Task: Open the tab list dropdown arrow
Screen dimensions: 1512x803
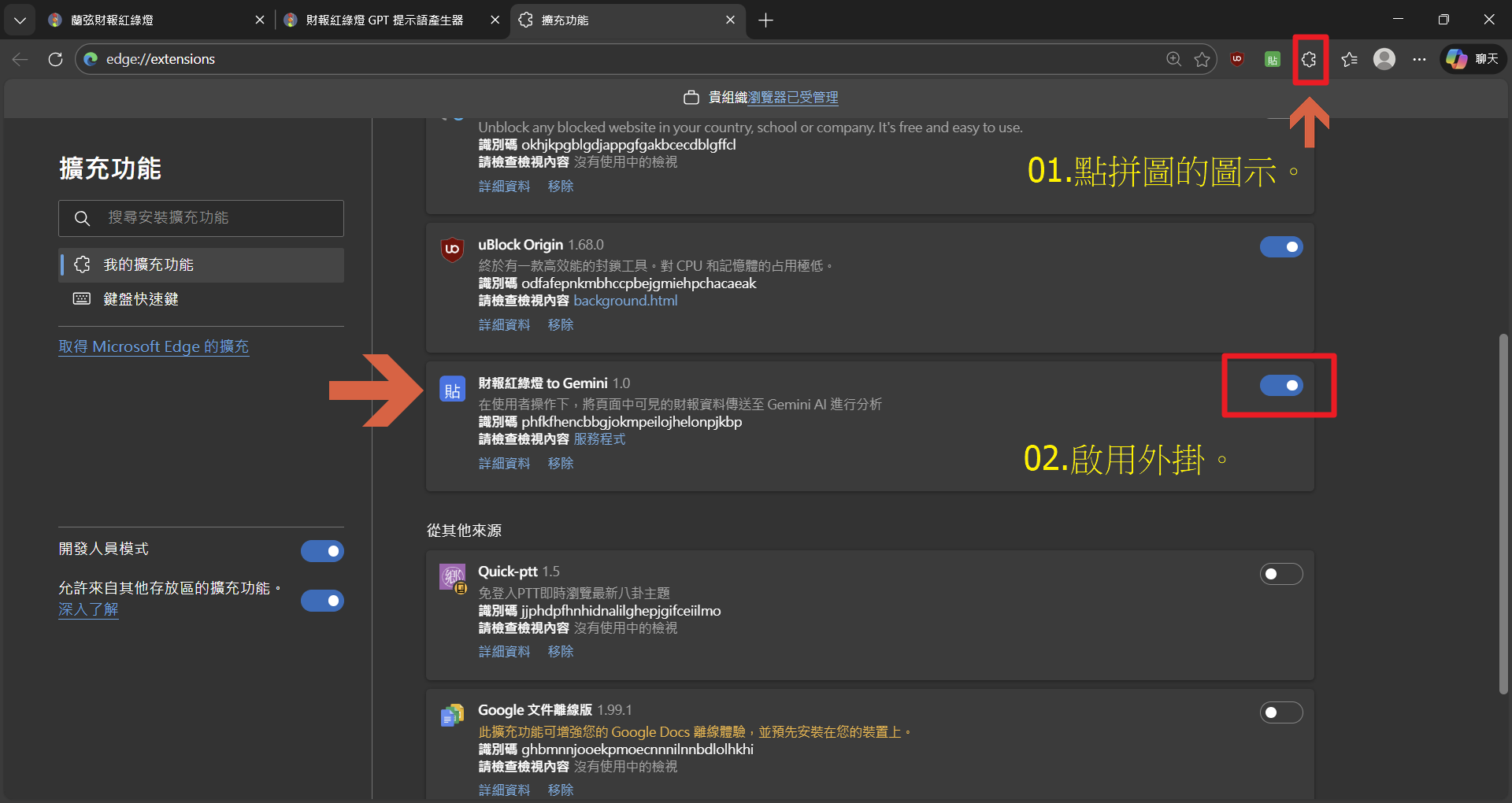Action: click(20, 20)
